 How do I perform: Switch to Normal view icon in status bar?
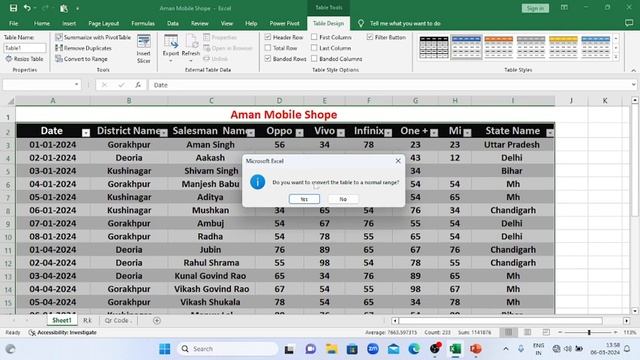[509, 332]
